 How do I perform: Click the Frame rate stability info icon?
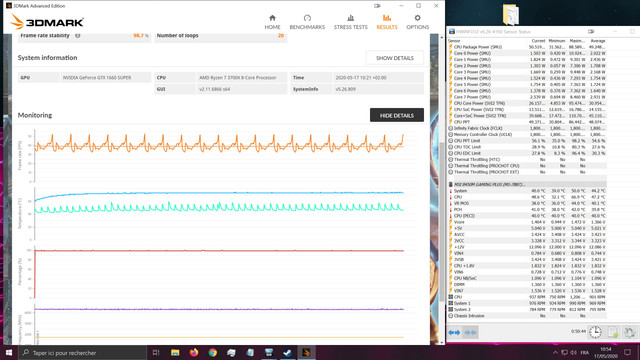point(78,36)
